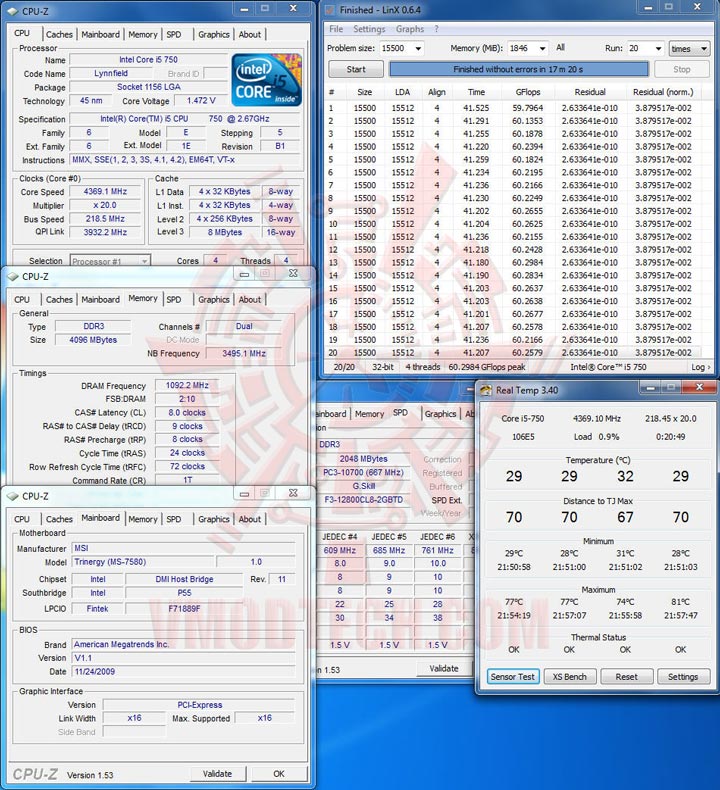The width and height of the screenshot is (720, 790).
Task: Click the CPU-Z Mainboard window title icon
Action: pos(12,496)
